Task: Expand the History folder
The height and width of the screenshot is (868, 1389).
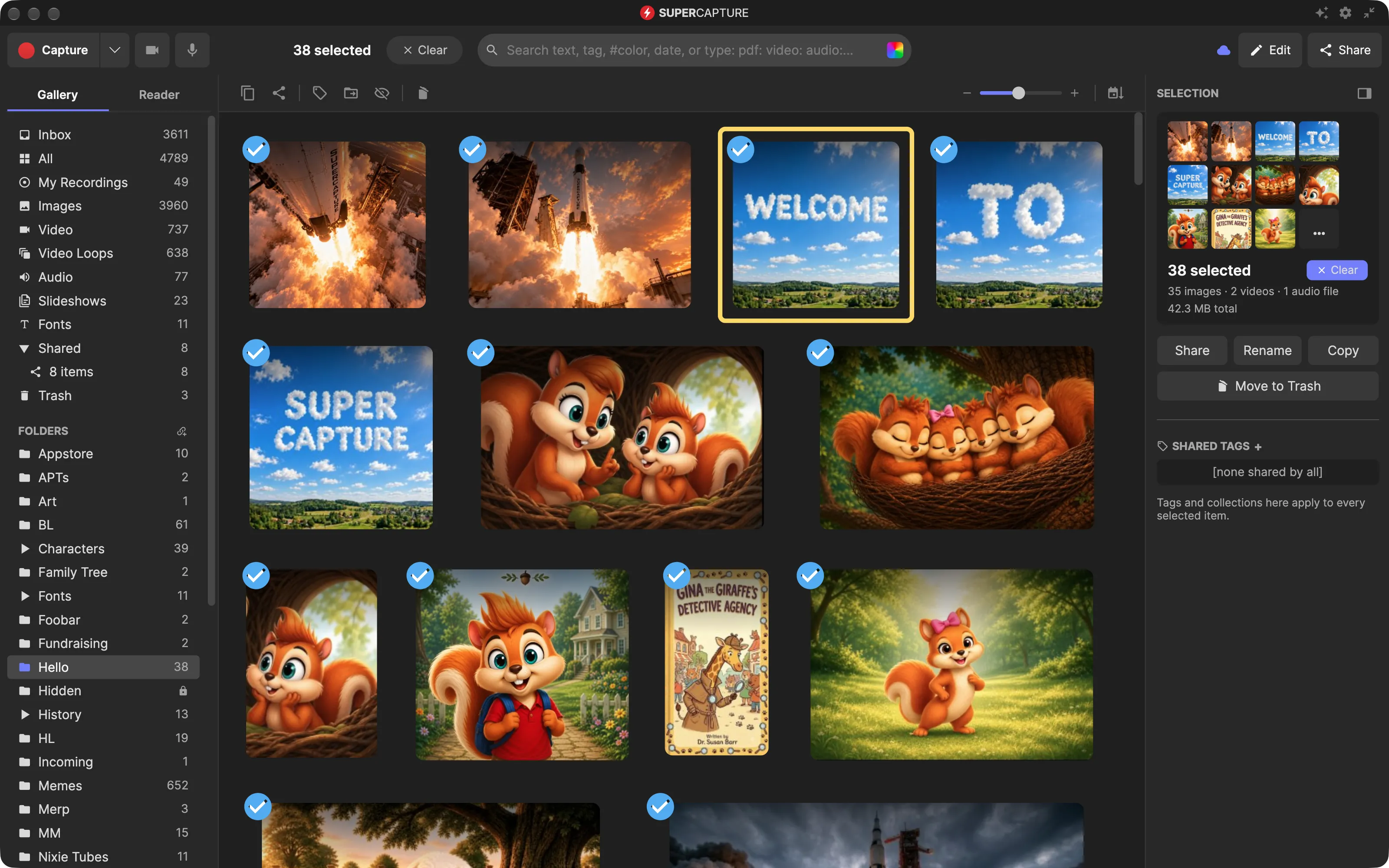Action: (x=24, y=715)
